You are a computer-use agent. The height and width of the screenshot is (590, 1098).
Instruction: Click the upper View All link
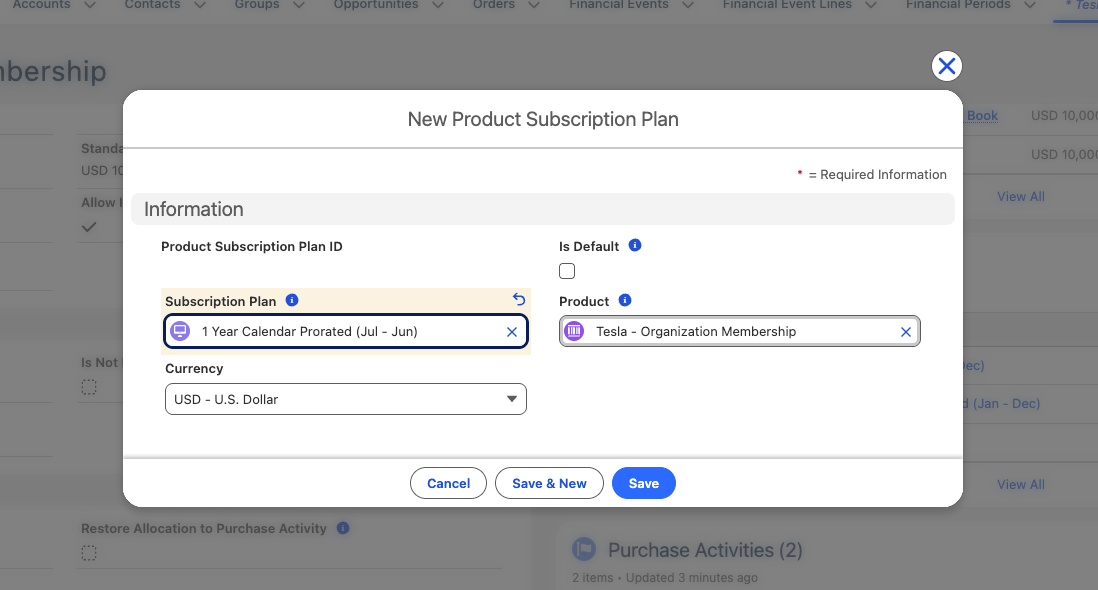click(x=1020, y=197)
